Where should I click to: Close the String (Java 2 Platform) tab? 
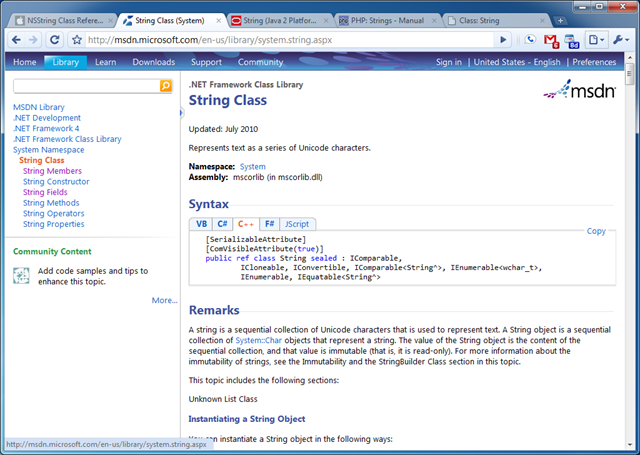click(326, 20)
